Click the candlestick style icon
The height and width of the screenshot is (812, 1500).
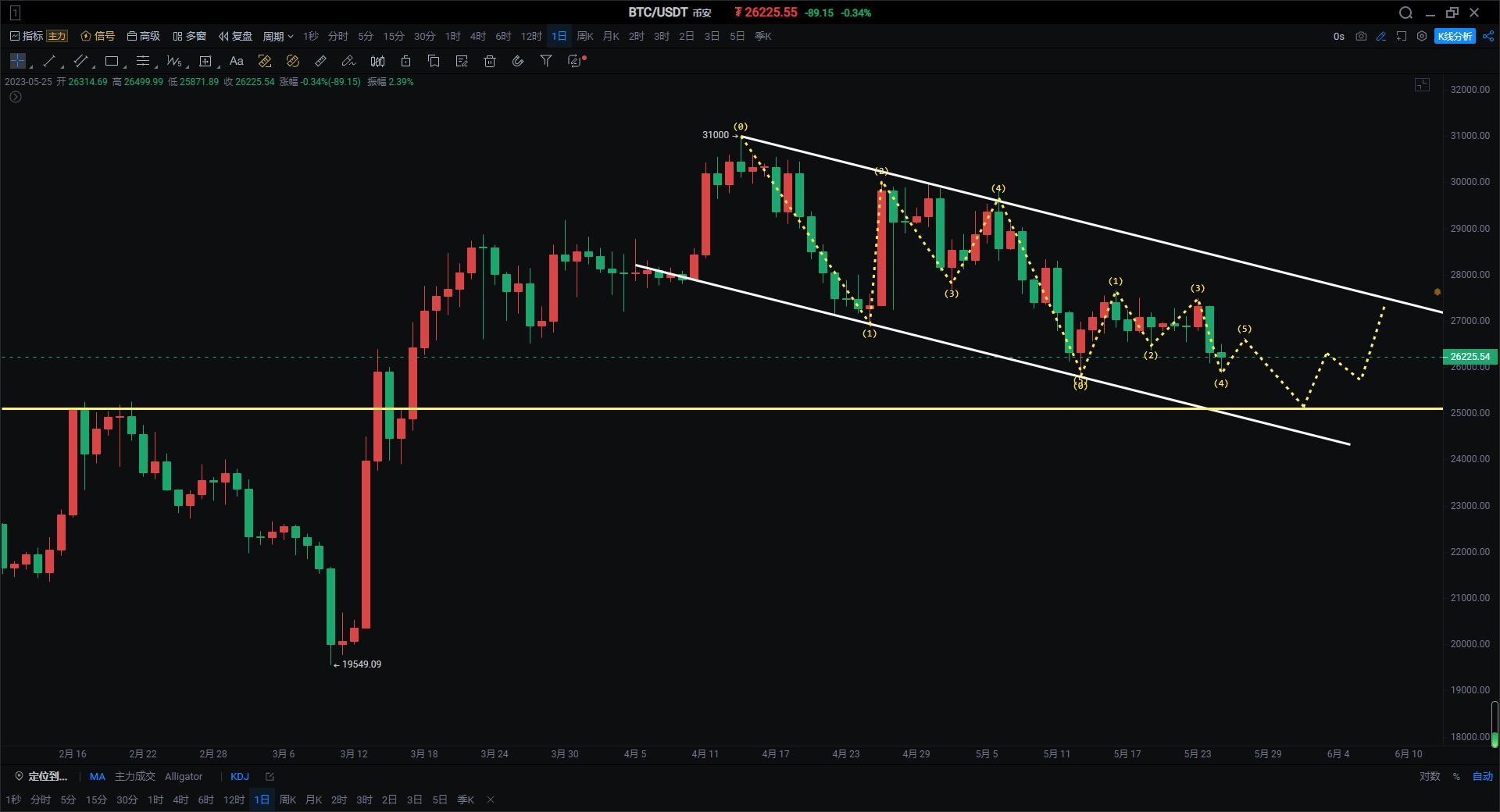[x=377, y=61]
